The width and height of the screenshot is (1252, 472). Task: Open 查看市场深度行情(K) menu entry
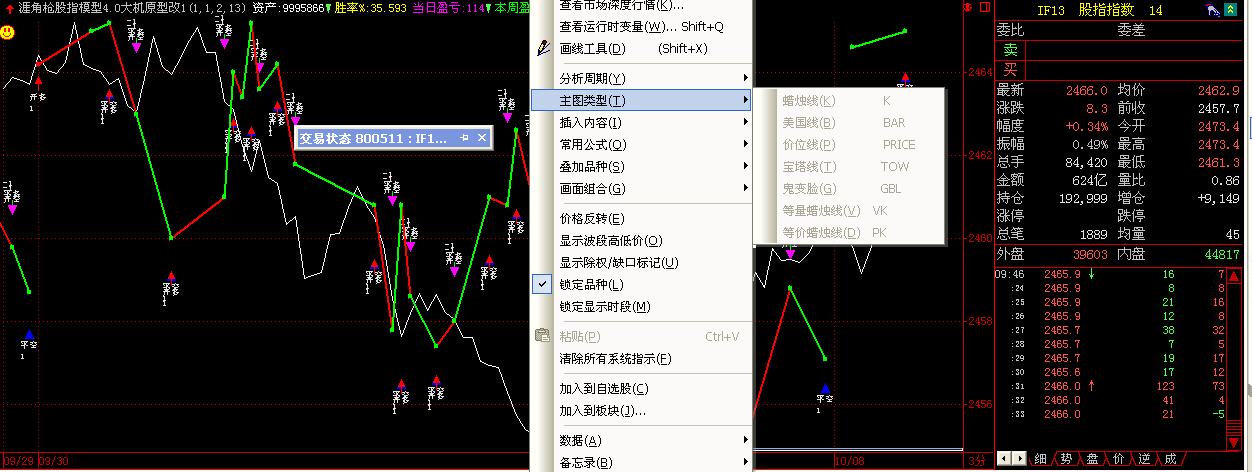pyautogui.click(x=642, y=6)
